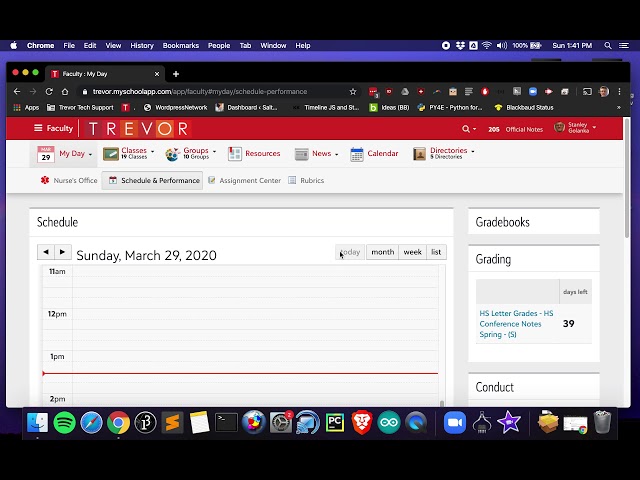The width and height of the screenshot is (640, 480).
Task: Go to next day in schedule
Action: 63,252
